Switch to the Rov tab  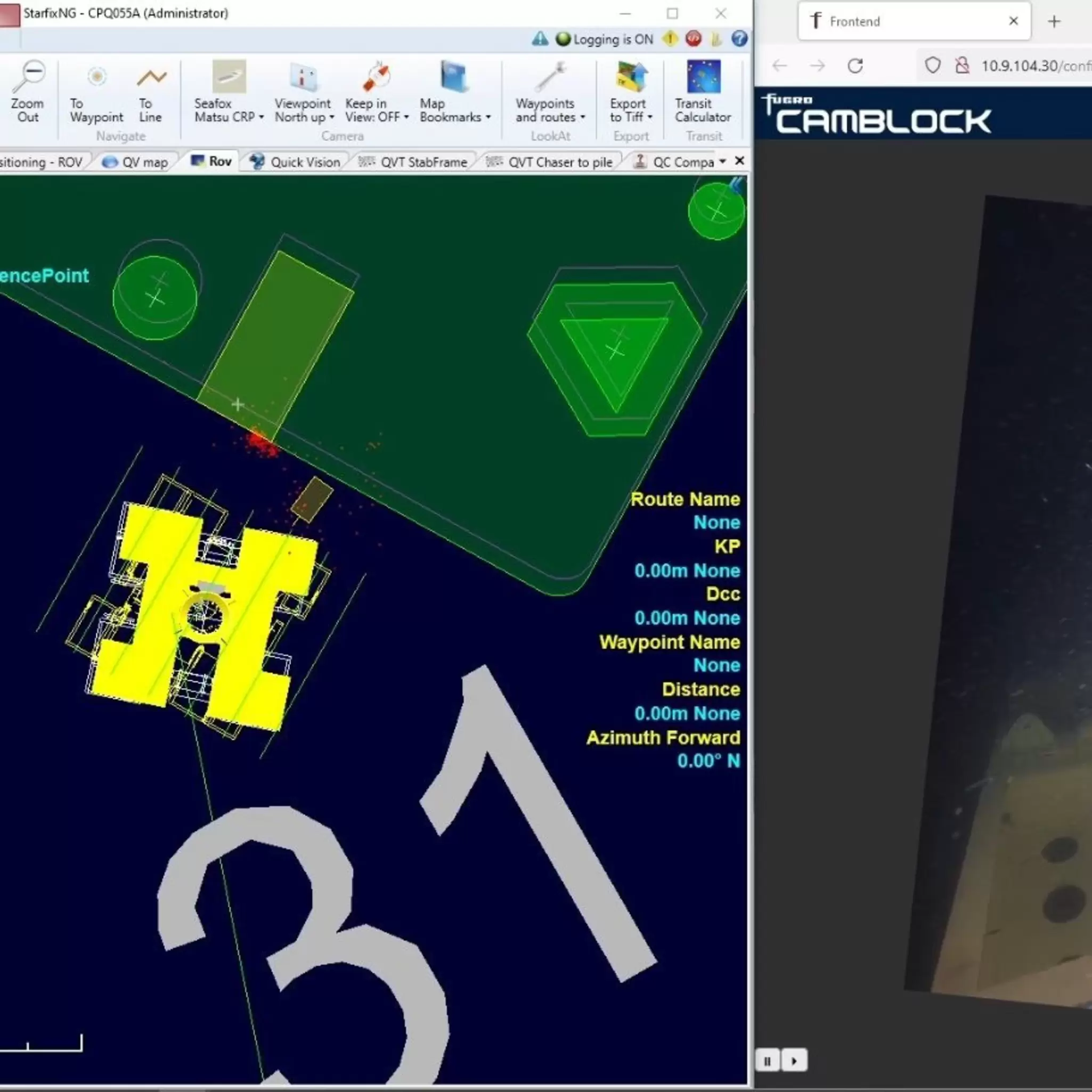[211, 161]
